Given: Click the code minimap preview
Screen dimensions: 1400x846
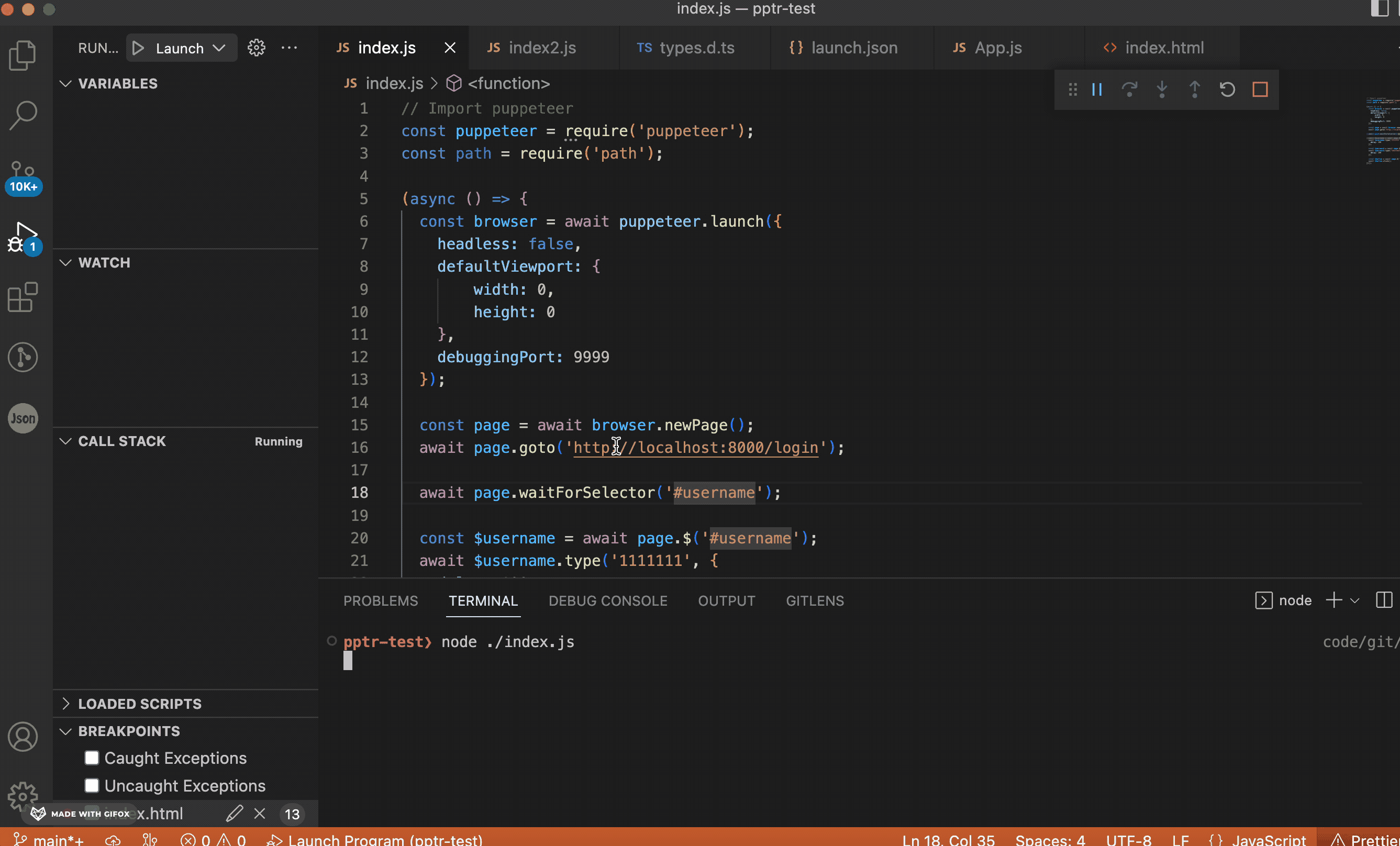Looking at the screenshot, I should pos(1381,131).
